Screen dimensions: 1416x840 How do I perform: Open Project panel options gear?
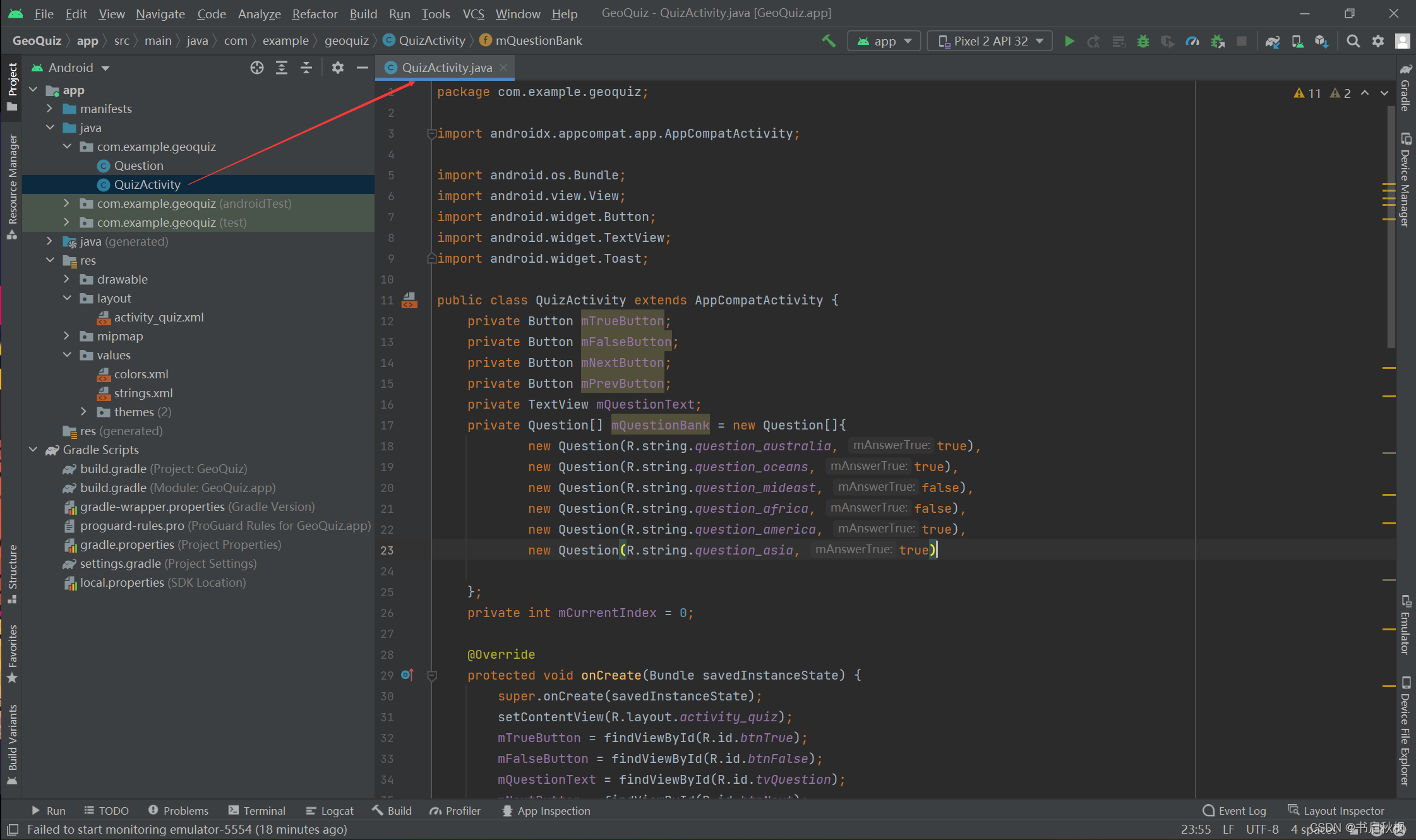coord(338,68)
